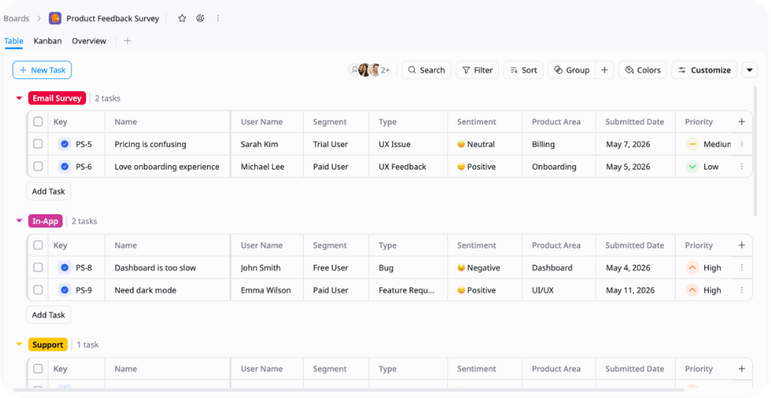
Task: Create a New Task
Action: (42, 70)
